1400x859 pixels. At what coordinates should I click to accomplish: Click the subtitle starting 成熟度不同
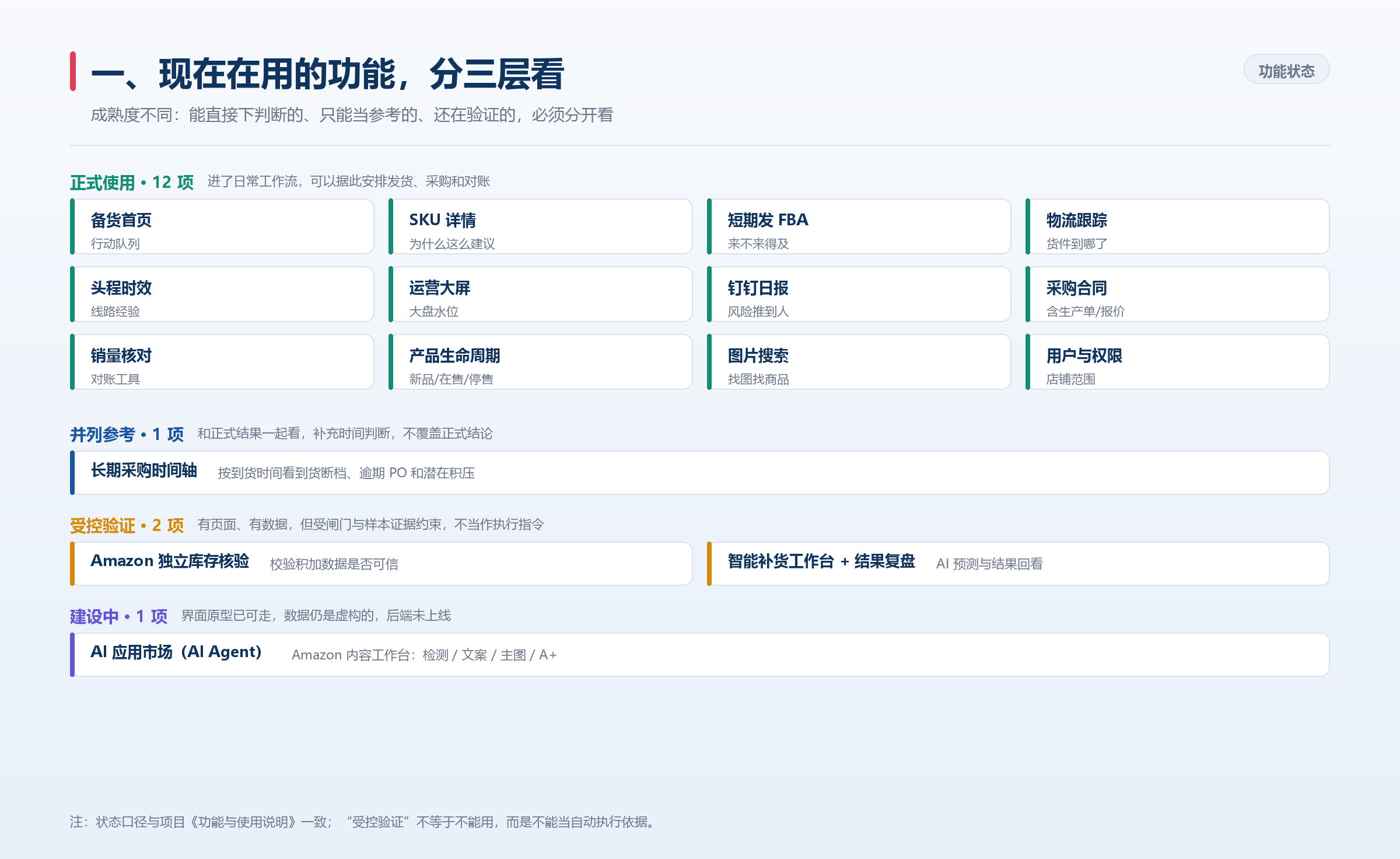coord(352,115)
